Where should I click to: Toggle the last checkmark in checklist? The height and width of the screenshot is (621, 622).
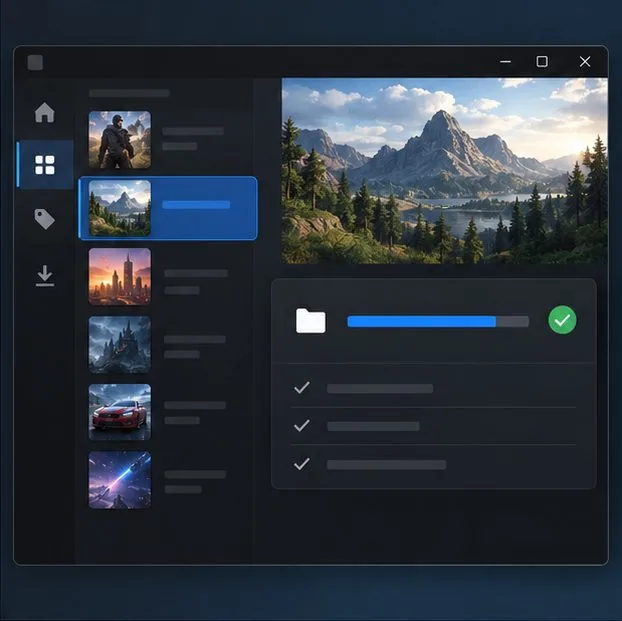tap(302, 463)
